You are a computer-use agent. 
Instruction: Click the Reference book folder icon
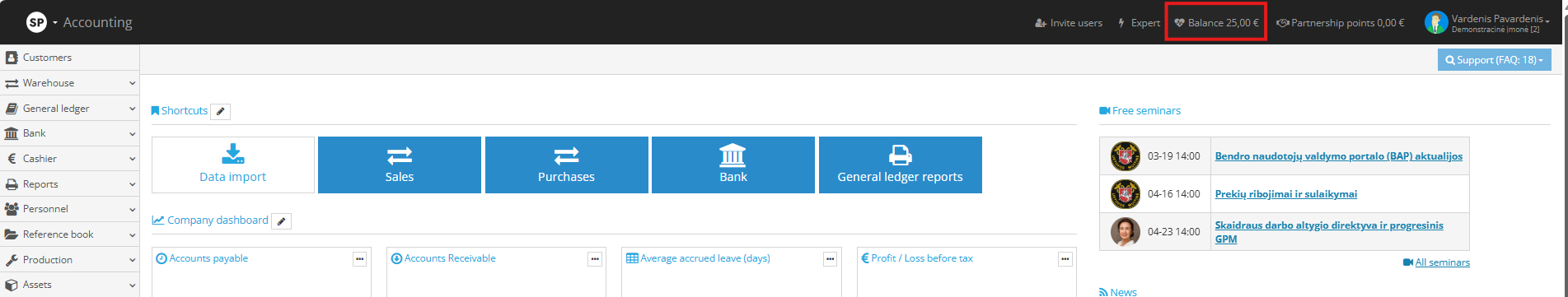pyautogui.click(x=12, y=234)
